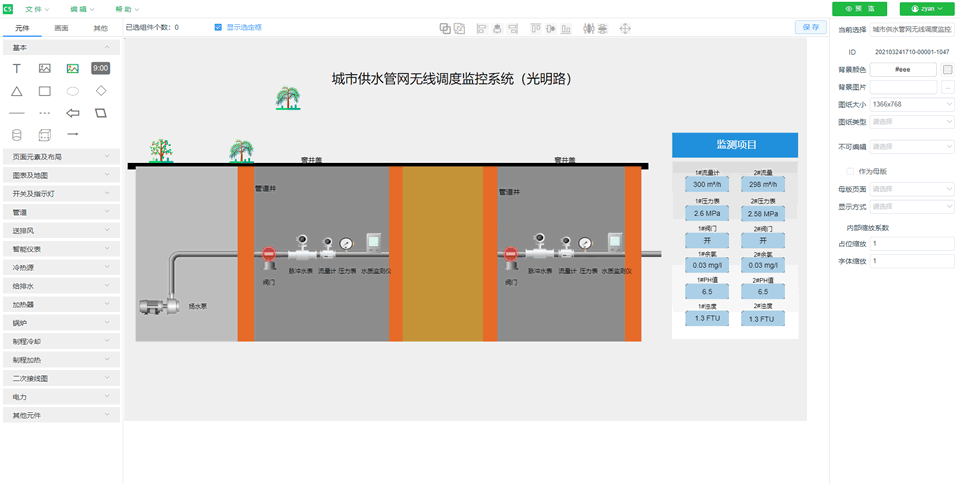The height and width of the screenshot is (484, 960).
Task: Select the diamond shape
Action: point(101,91)
